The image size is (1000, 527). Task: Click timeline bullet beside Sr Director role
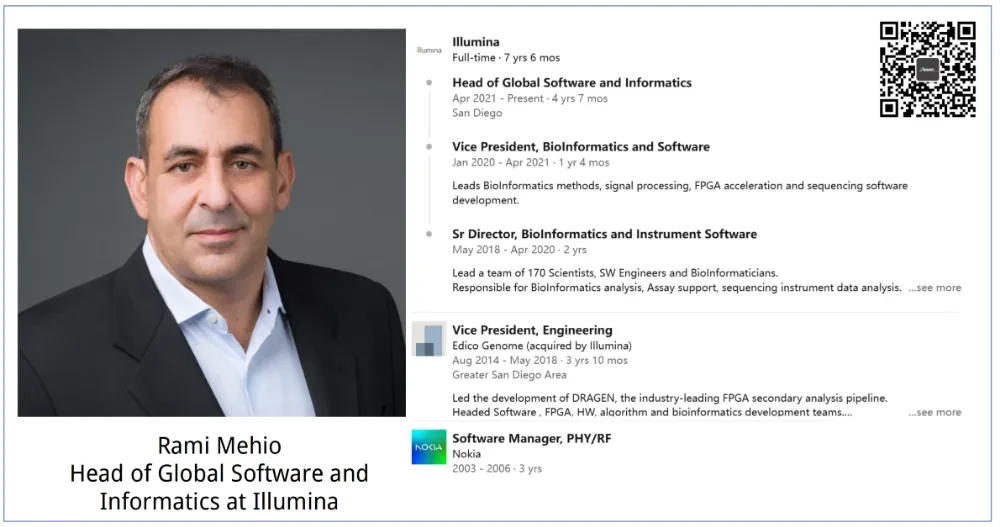pyautogui.click(x=429, y=234)
